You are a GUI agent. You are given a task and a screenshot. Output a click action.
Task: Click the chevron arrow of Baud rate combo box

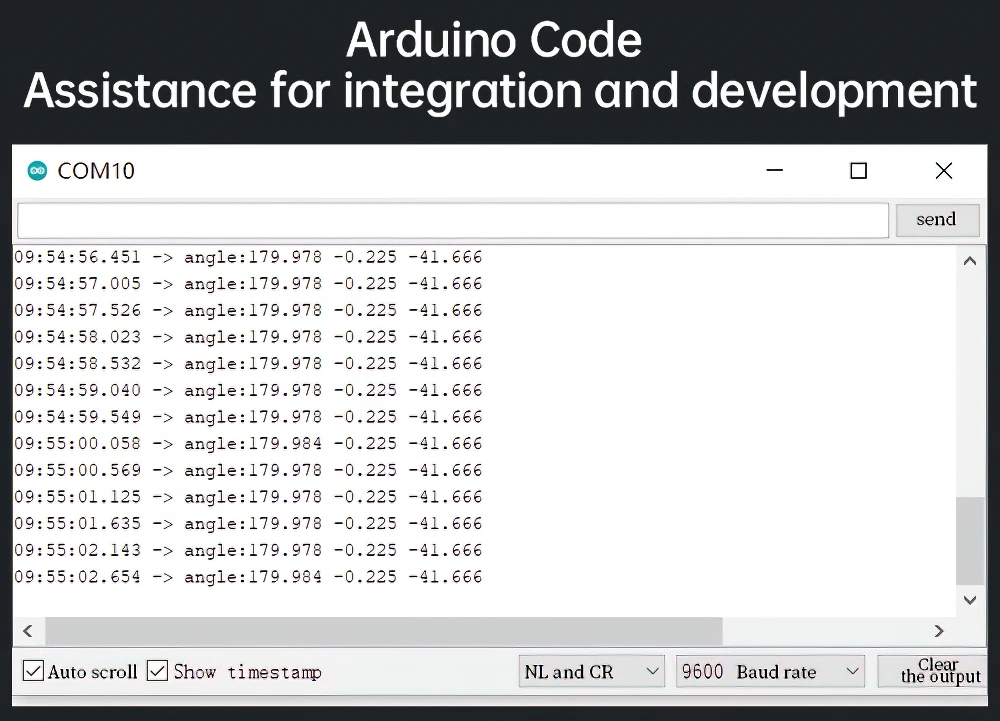click(x=852, y=671)
